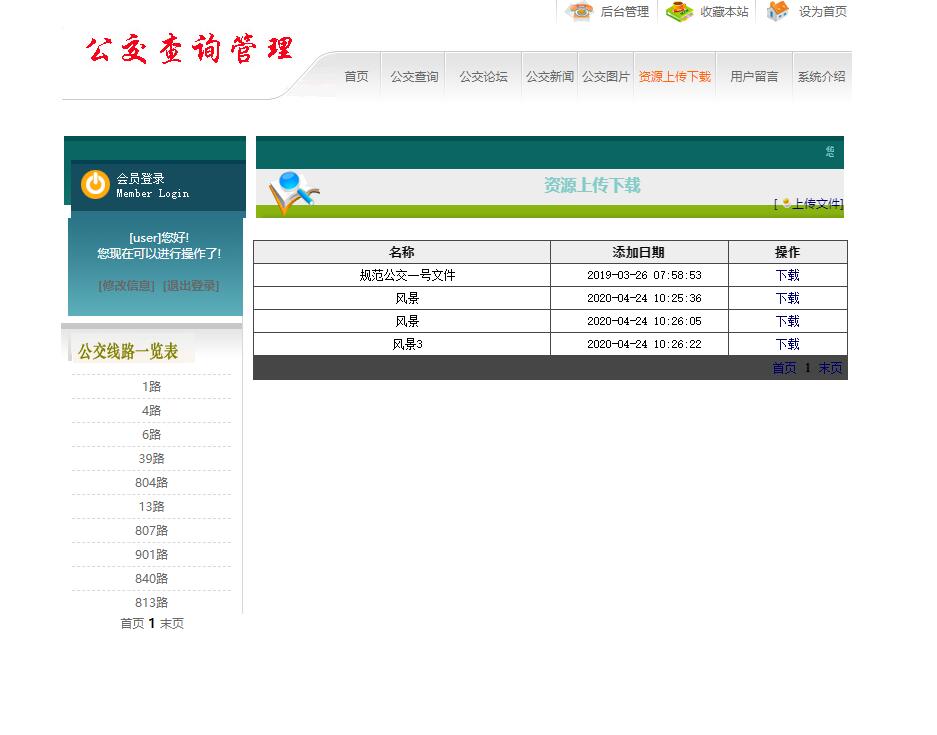Click the 设为首页 house icon

pyautogui.click(x=777, y=13)
